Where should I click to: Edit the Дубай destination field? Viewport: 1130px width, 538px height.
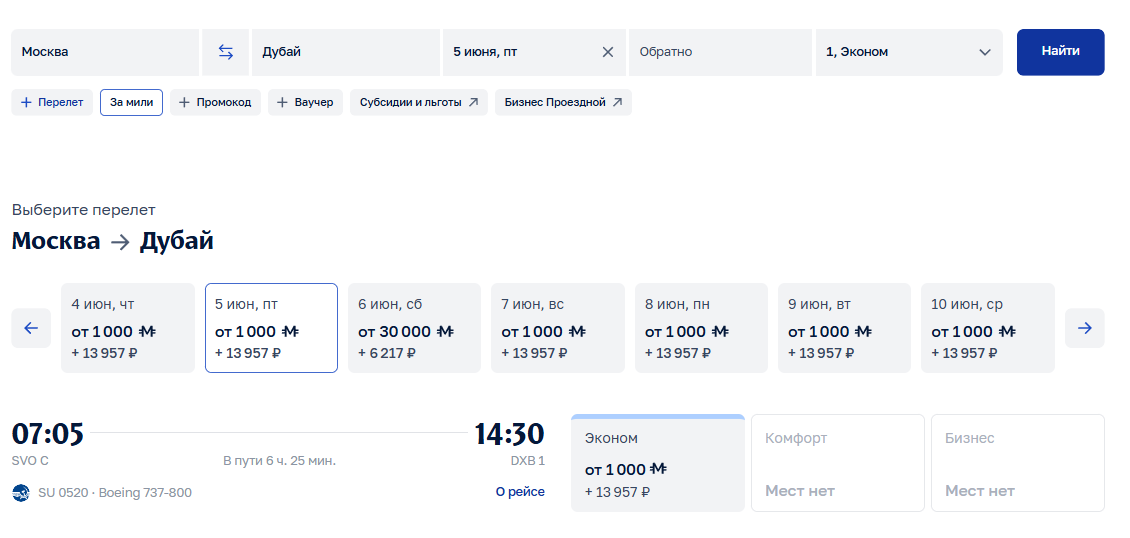(x=345, y=52)
